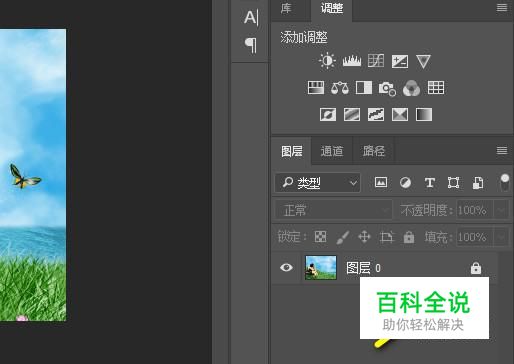Add a Channel Mixer adjustment
Screen dimensions: 514x364
tap(411, 88)
